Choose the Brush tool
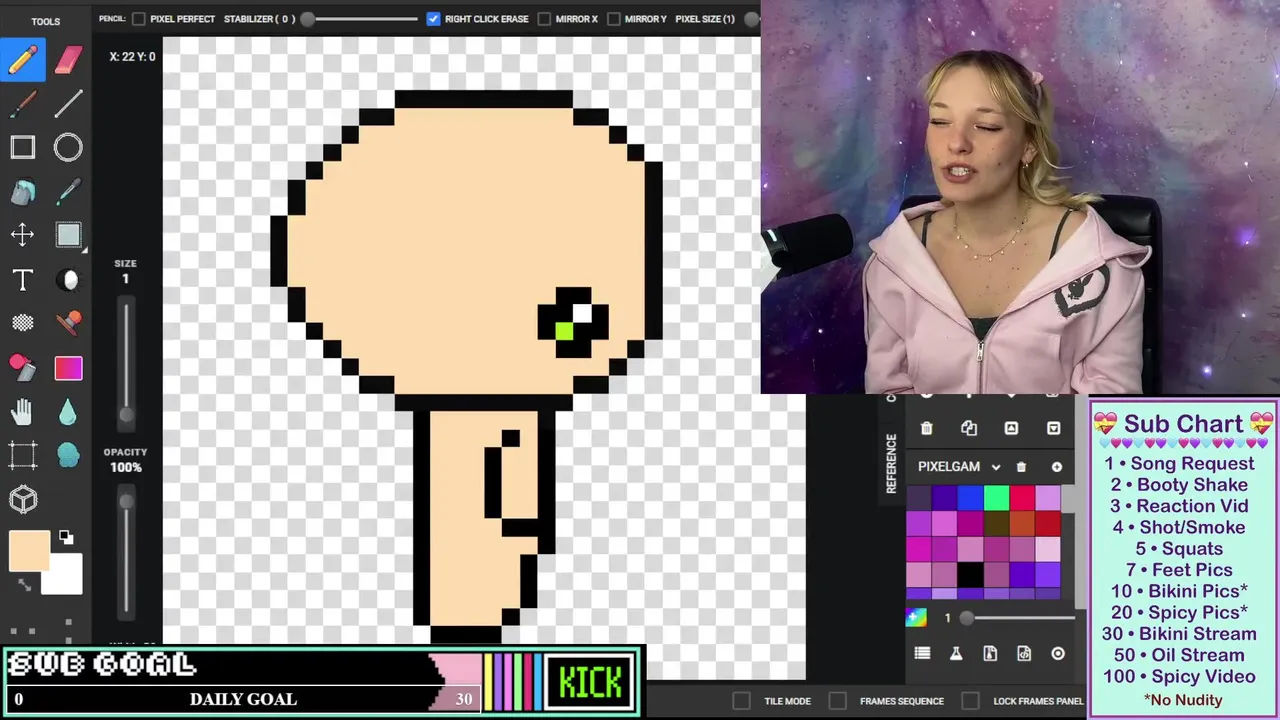 (x=22, y=103)
